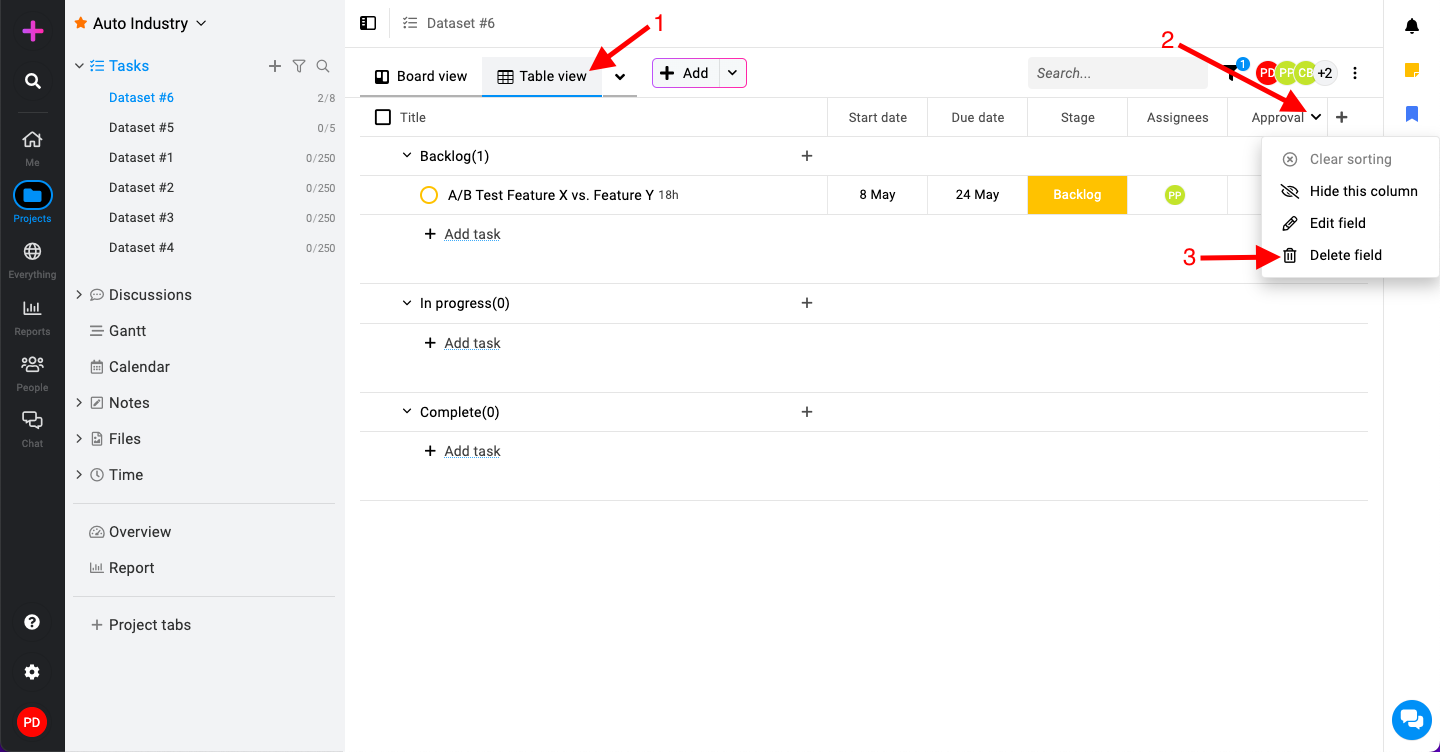
Task: Open the Projects folder icon
Action: [32, 195]
